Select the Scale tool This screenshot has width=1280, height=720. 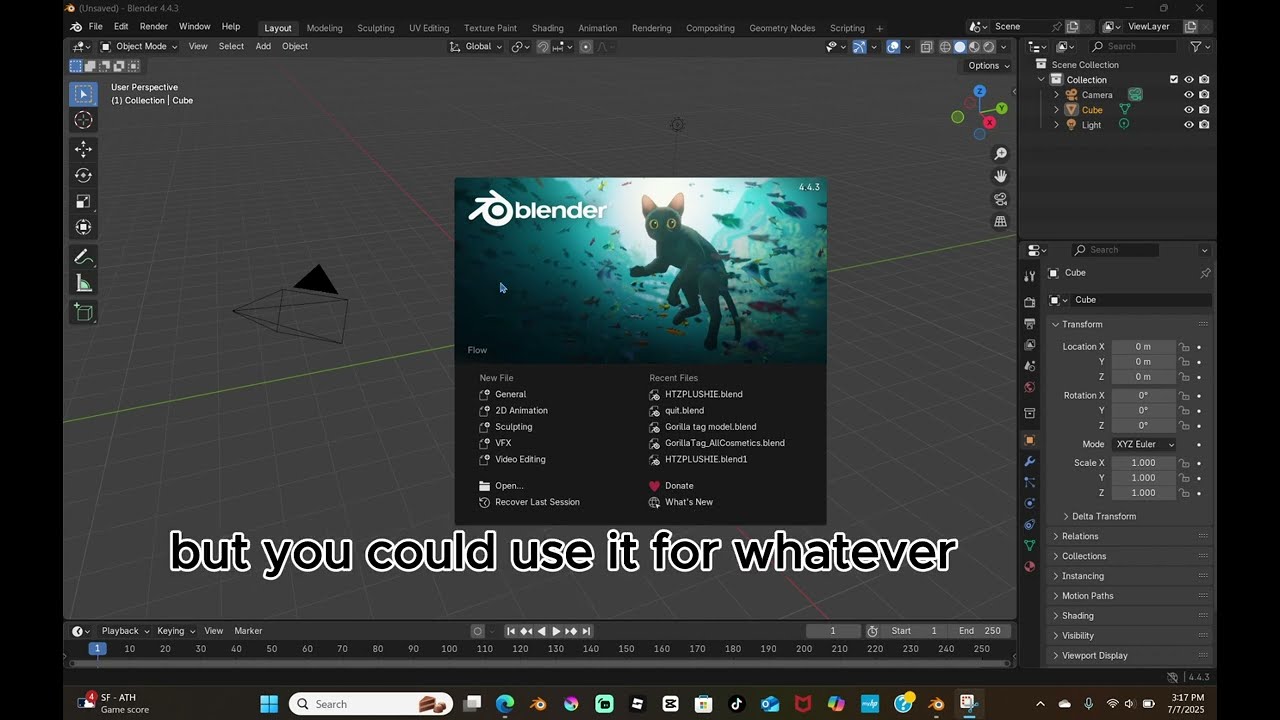click(x=84, y=201)
